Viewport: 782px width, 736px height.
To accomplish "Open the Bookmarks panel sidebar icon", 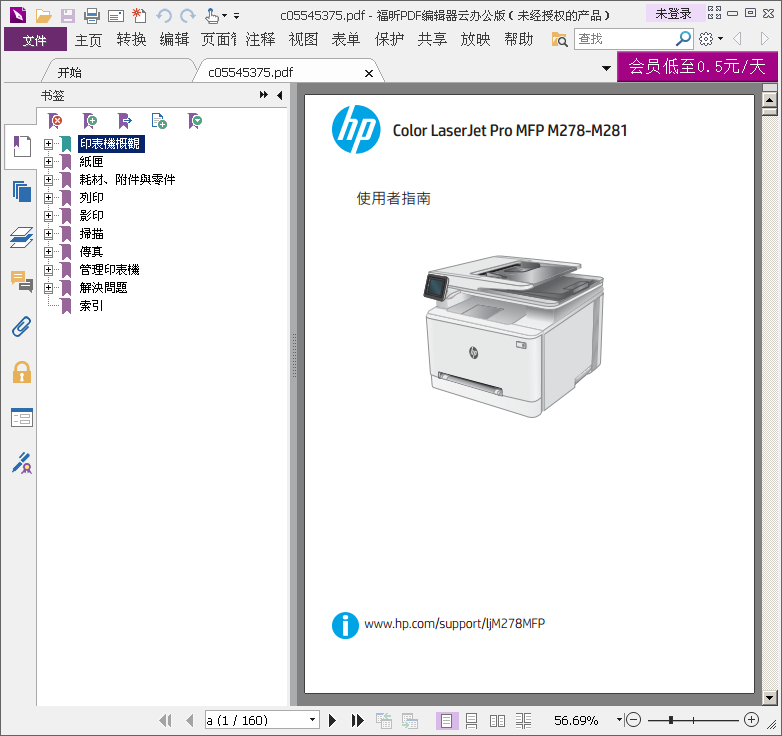I will [21, 146].
